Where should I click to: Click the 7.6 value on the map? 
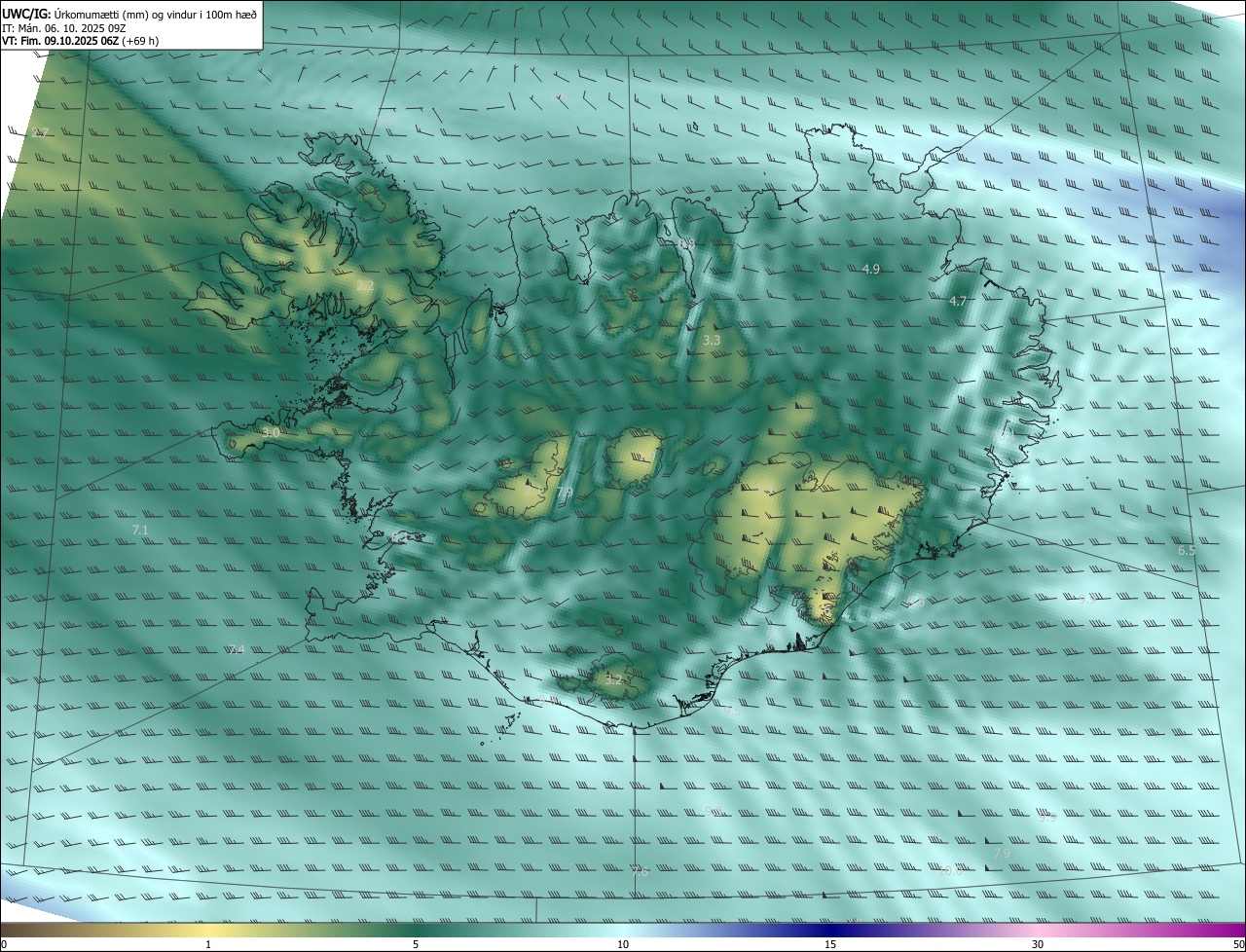pyautogui.click(x=640, y=872)
